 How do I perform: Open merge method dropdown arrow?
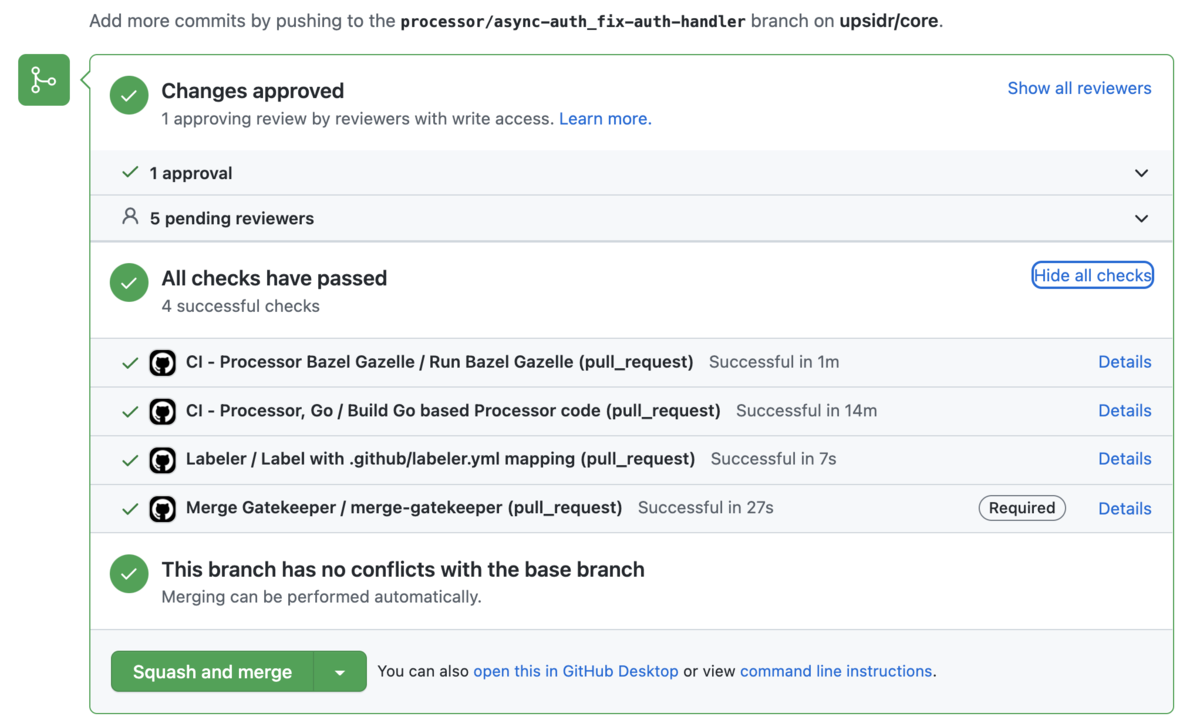pos(340,672)
